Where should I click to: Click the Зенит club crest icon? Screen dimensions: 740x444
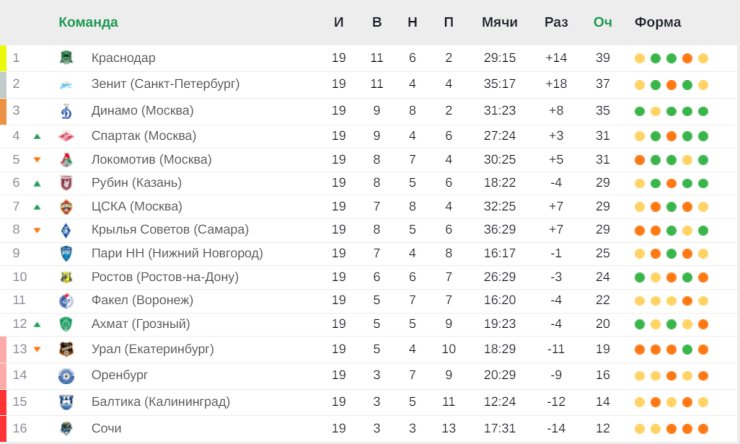click(66, 84)
